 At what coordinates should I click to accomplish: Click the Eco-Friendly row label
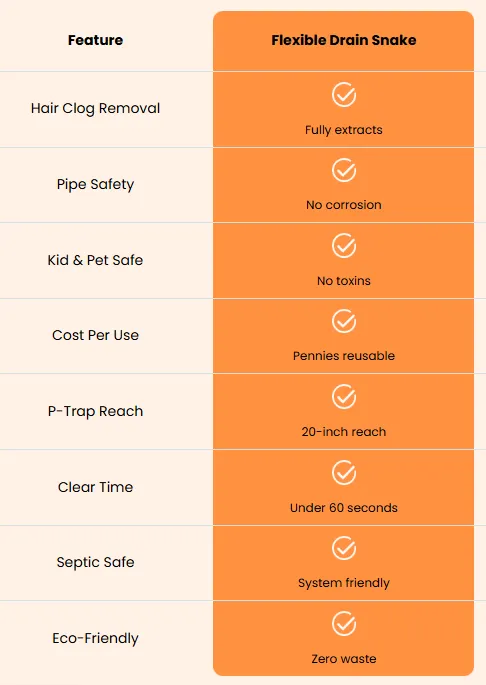click(x=95, y=638)
